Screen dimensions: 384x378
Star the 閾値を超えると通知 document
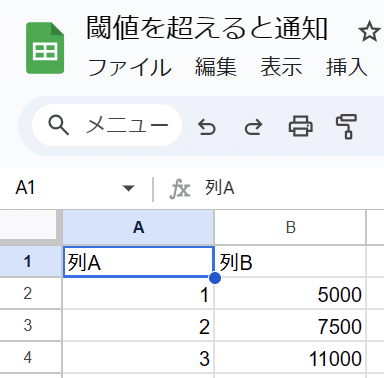369,31
